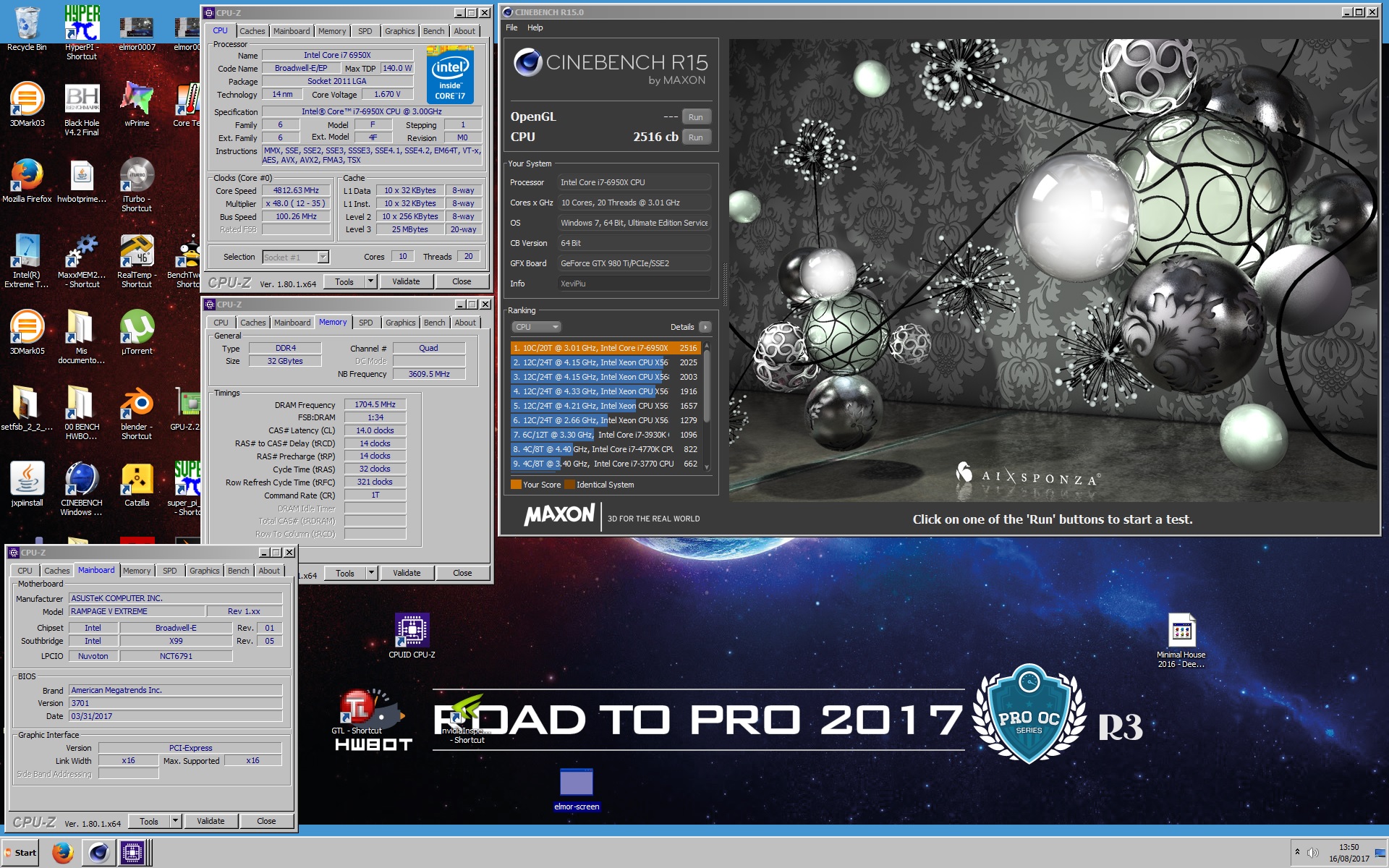Viewport: 1389px width, 868px height.
Task: Launch blender shortcut icon
Action: [x=137, y=412]
